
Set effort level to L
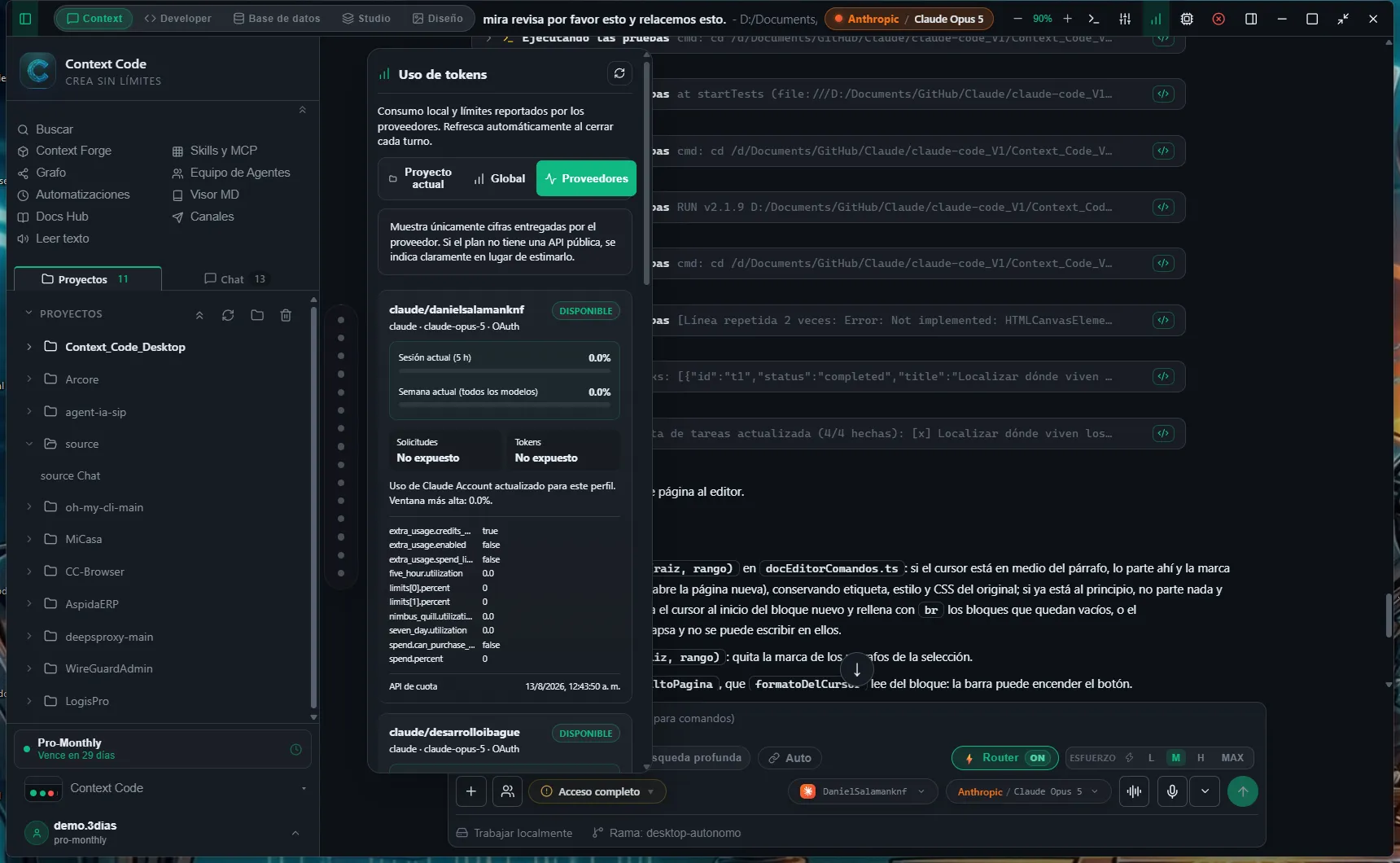(x=1151, y=758)
